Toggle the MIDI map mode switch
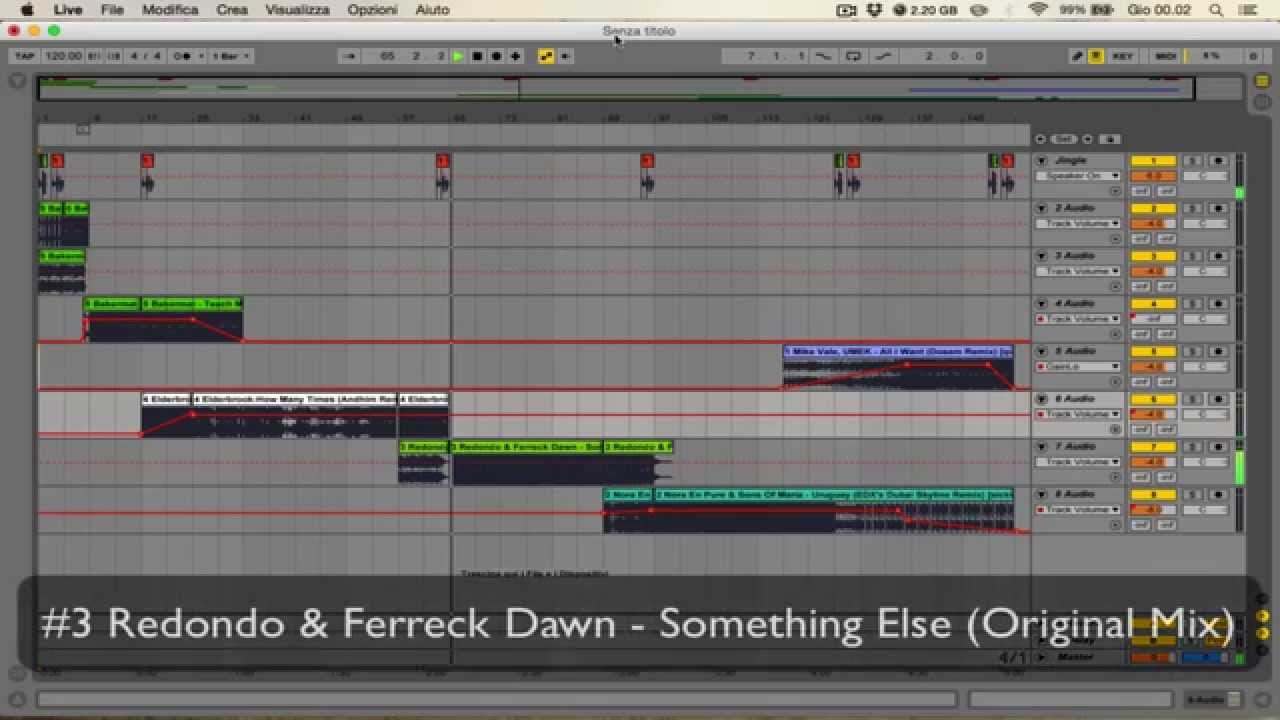 (1165, 56)
